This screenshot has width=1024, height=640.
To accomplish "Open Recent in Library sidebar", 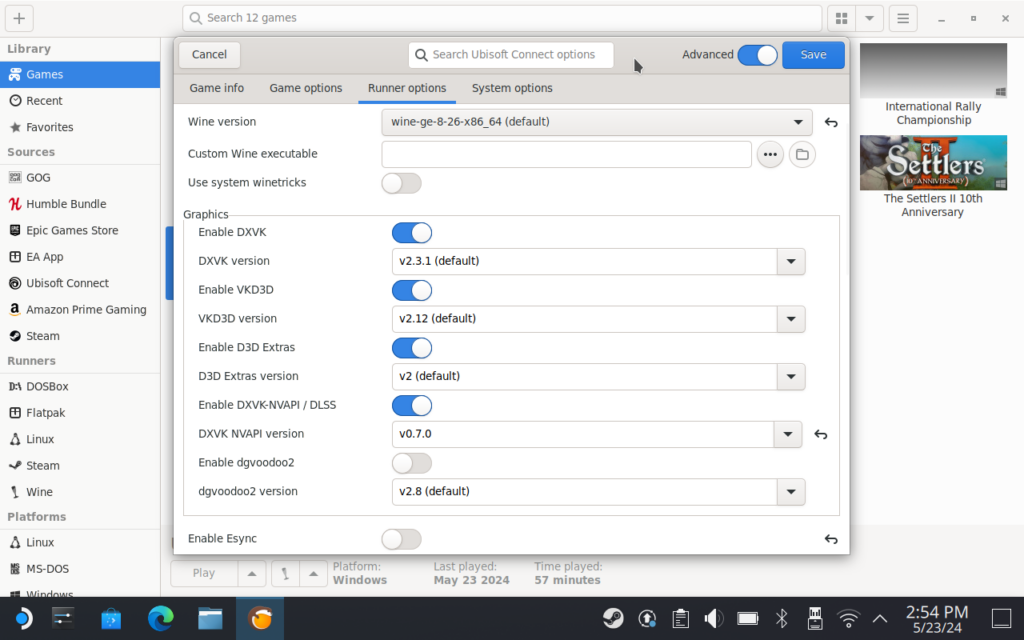I will [x=80, y=101].
